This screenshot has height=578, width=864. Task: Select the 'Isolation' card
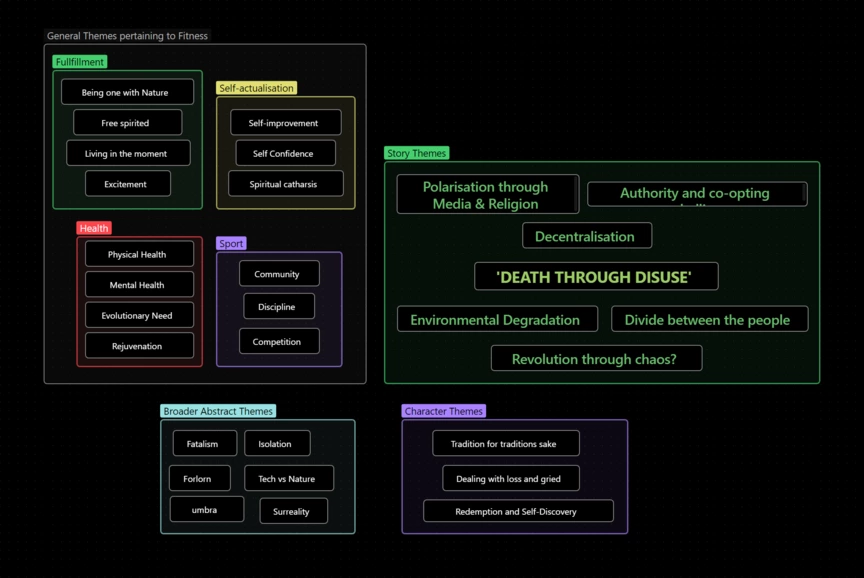(x=277, y=443)
